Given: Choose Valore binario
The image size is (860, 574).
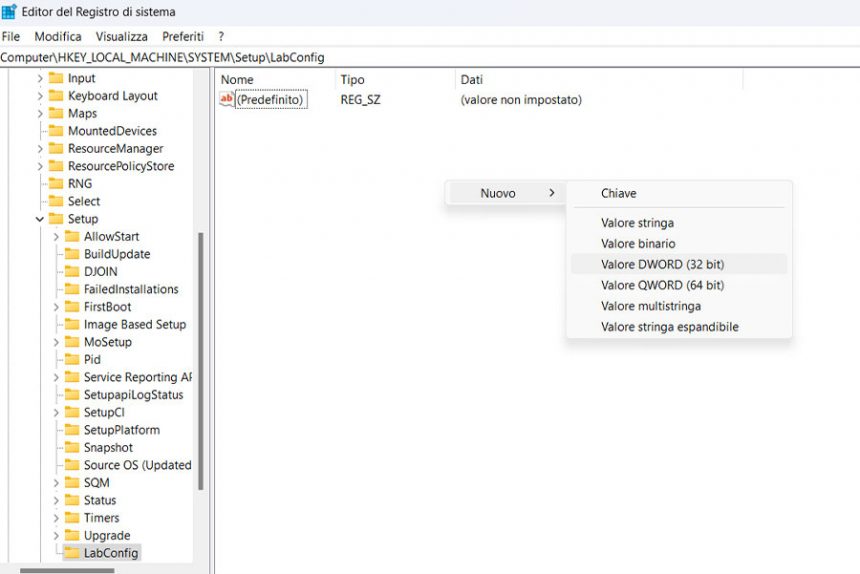Looking at the screenshot, I should [679, 243].
